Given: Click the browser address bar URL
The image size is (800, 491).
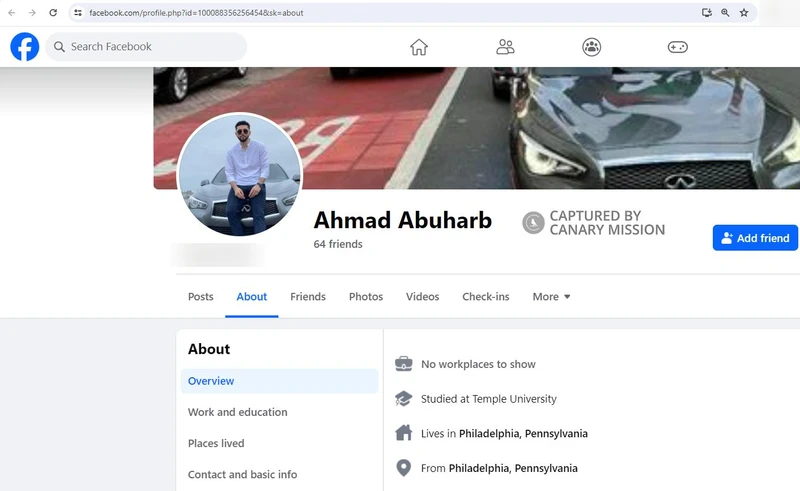Looking at the screenshot, I should [x=196, y=13].
